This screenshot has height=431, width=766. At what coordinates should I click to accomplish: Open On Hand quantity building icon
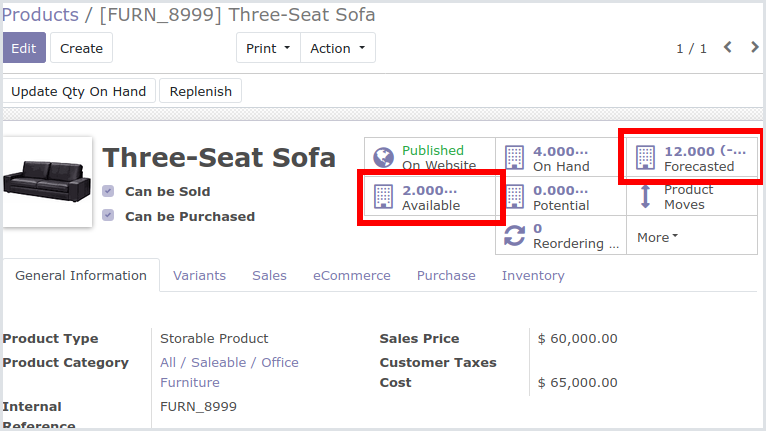click(x=514, y=157)
